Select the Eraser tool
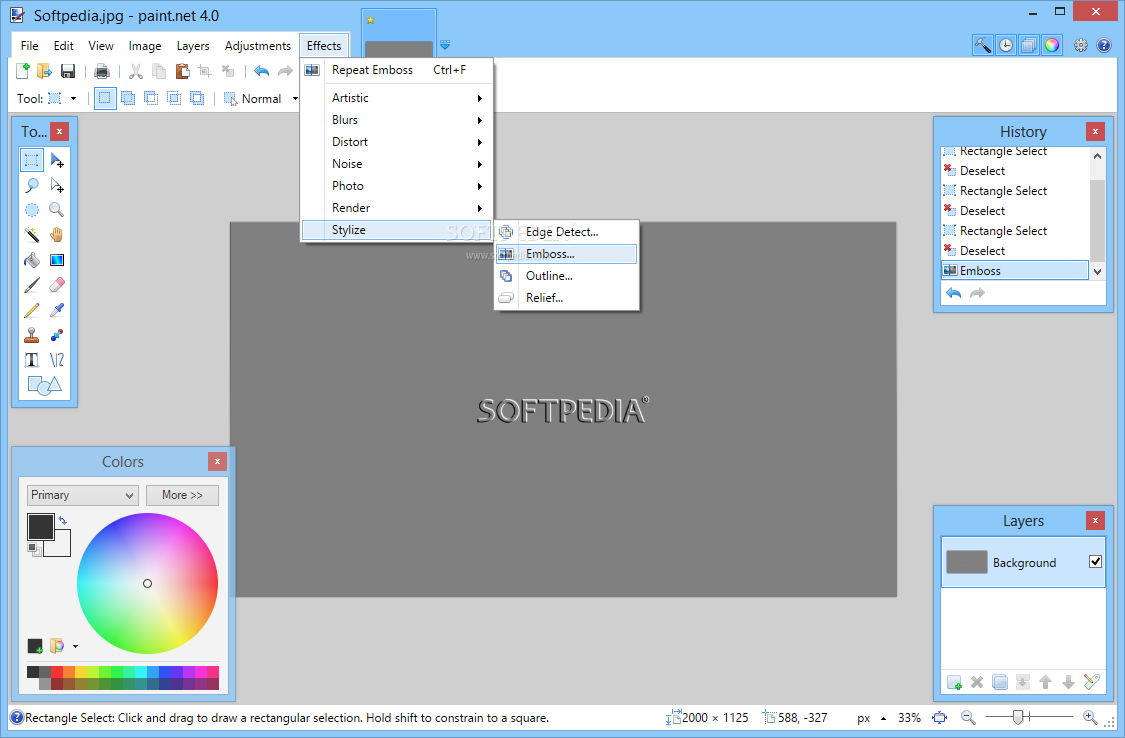This screenshot has width=1125, height=738. [57, 285]
